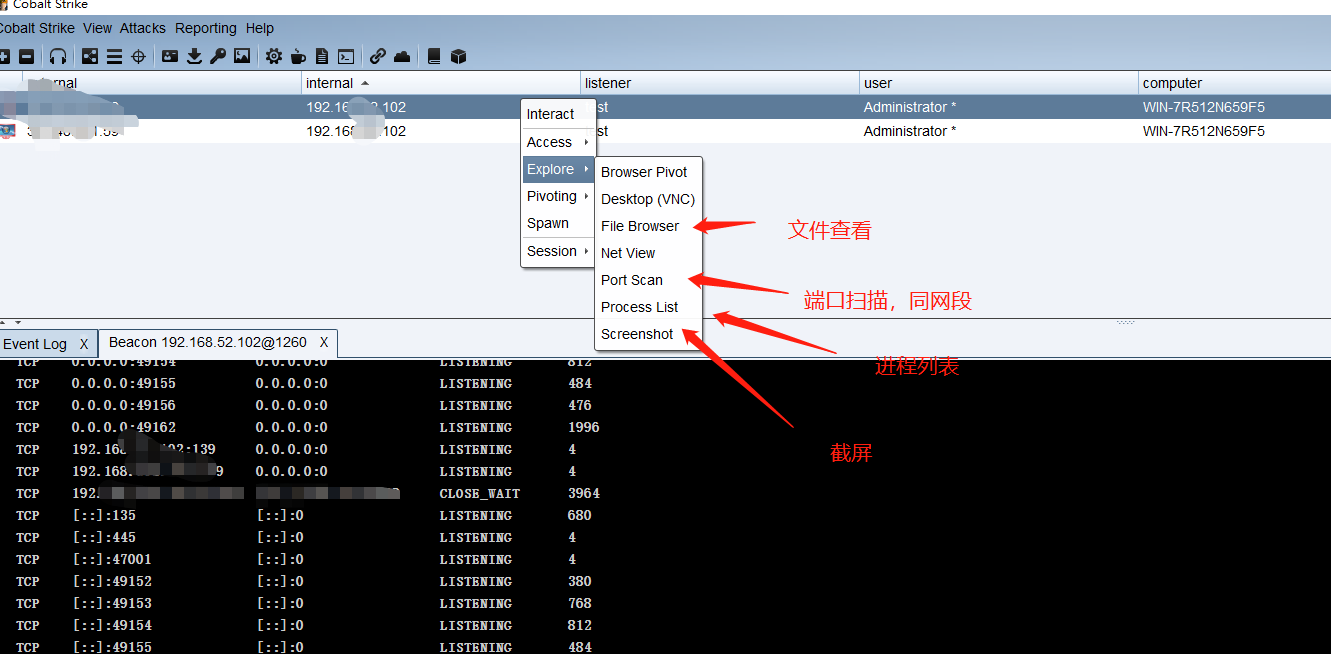Sort by the listener column header
This screenshot has height=654, width=1331.
[x=720, y=83]
